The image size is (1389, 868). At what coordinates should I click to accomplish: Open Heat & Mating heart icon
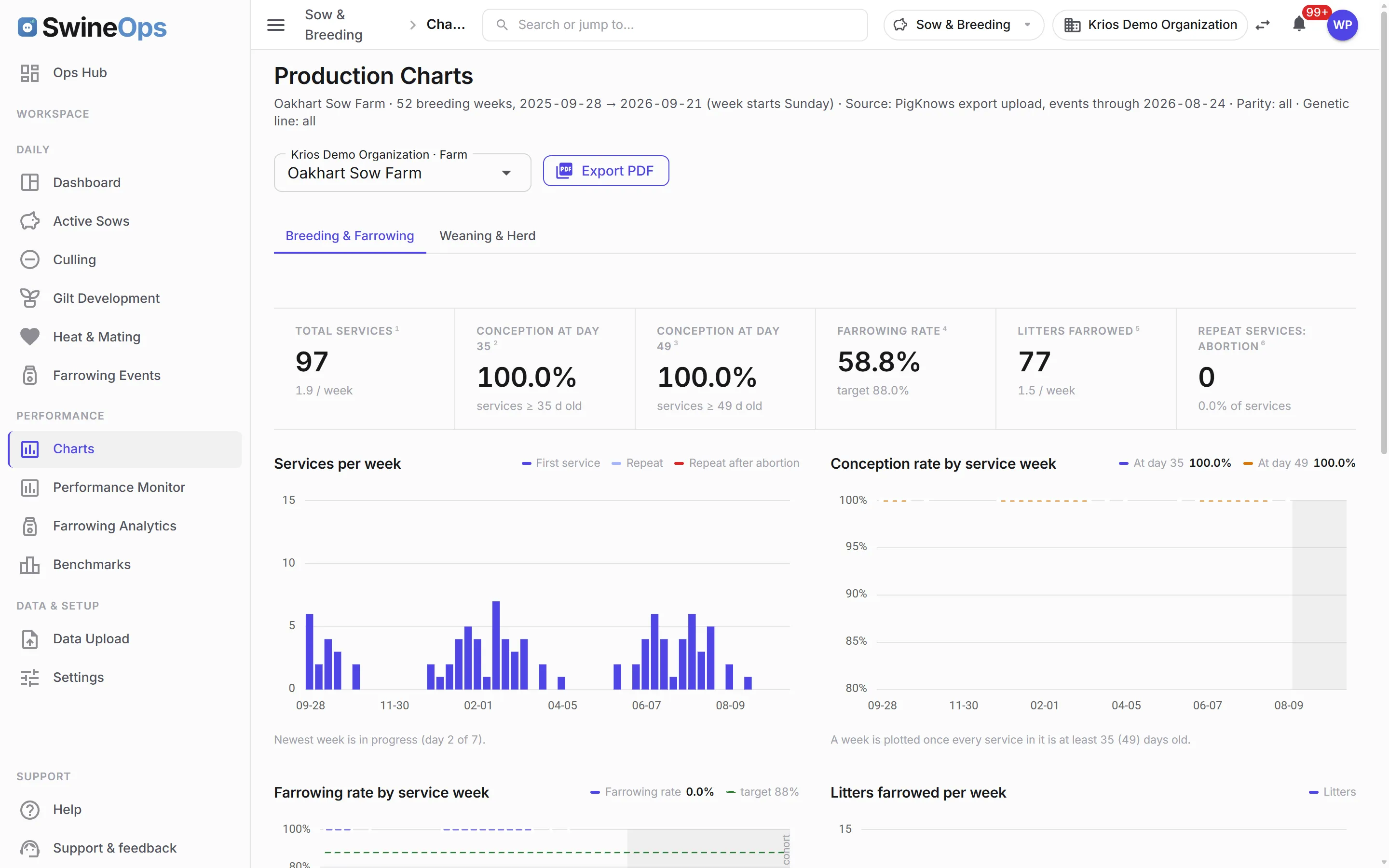point(30,337)
